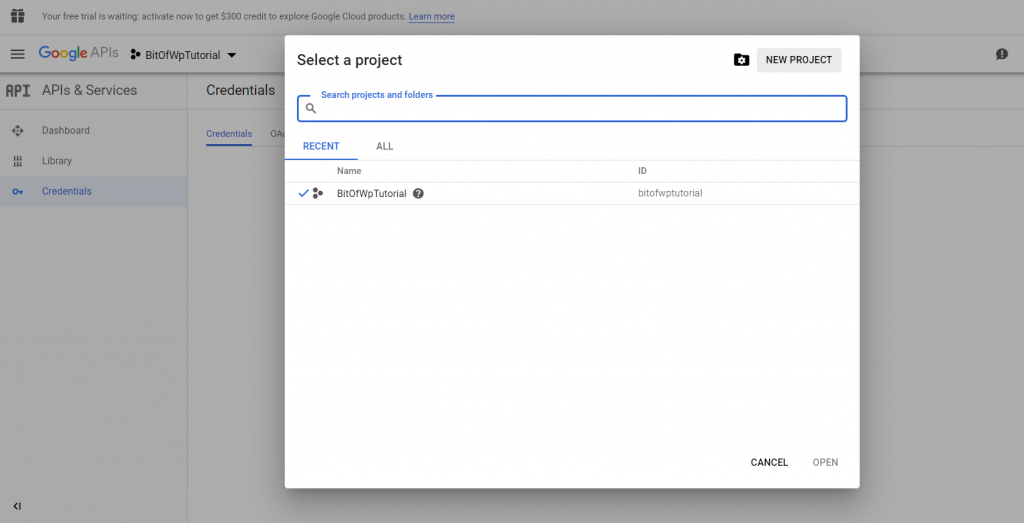This screenshot has width=1024, height=523.
Task: Click the API icon beside APIs & Services
Action: click(18, 91)
